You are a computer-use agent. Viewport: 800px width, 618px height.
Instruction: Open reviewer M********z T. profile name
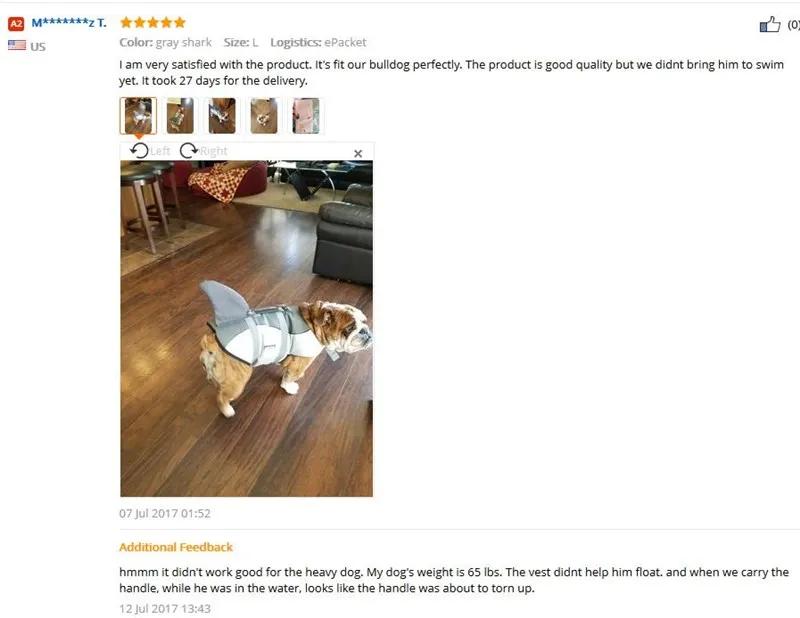[x=69, y=23]
